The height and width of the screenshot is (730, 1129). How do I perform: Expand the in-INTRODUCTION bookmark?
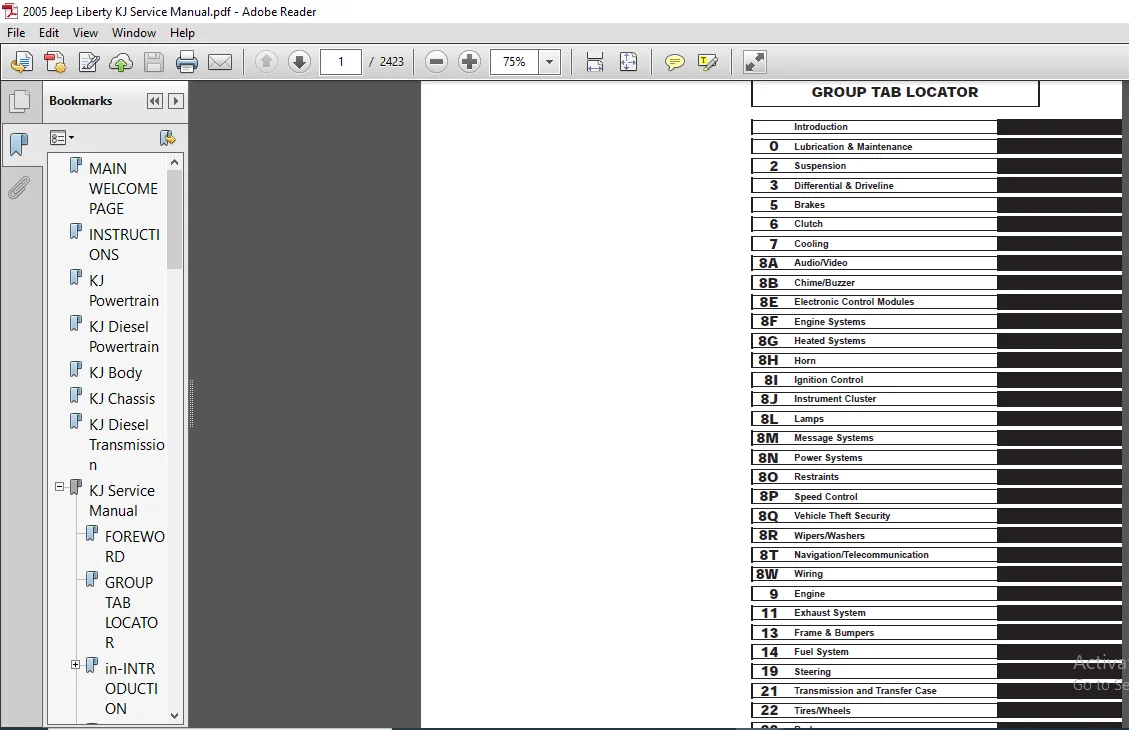(76, 664)
